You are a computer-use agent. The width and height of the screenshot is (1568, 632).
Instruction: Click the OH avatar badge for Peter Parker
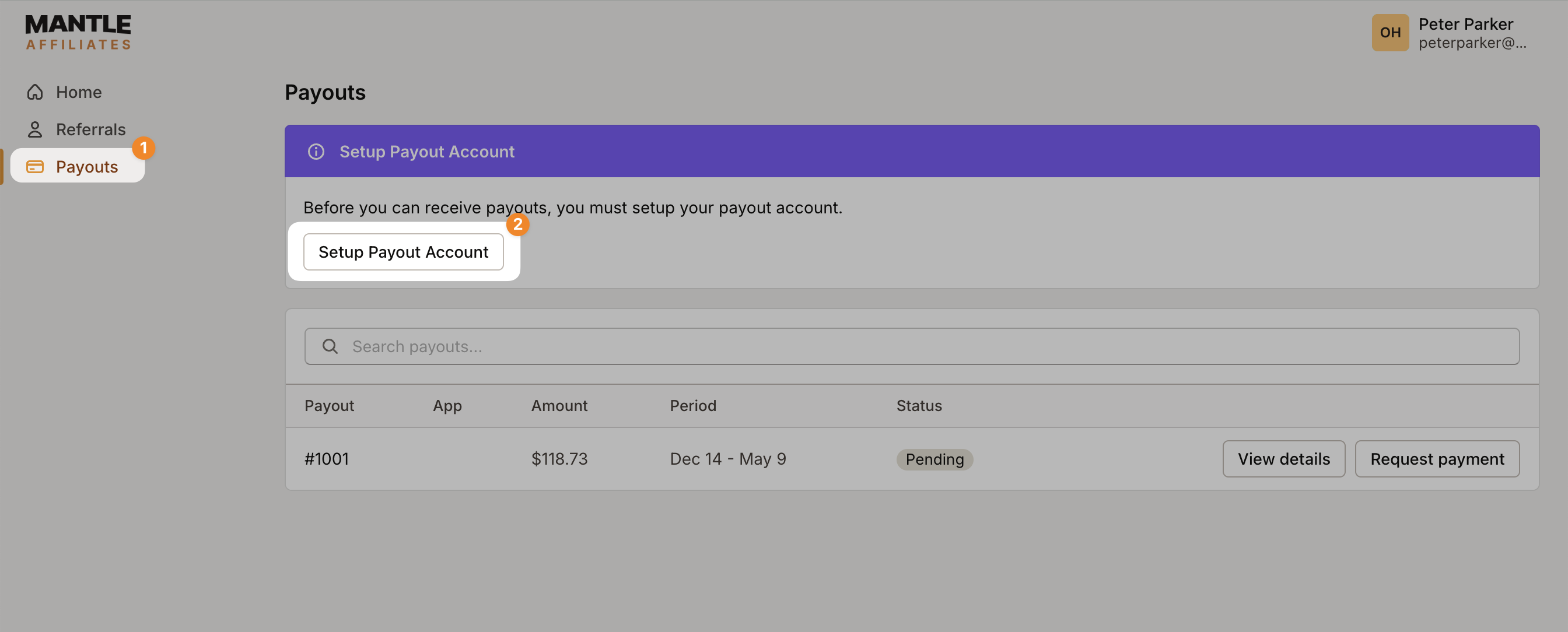coord(1390,33)
